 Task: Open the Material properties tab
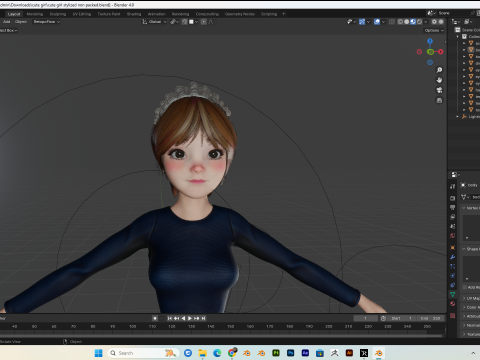(452, 303)
